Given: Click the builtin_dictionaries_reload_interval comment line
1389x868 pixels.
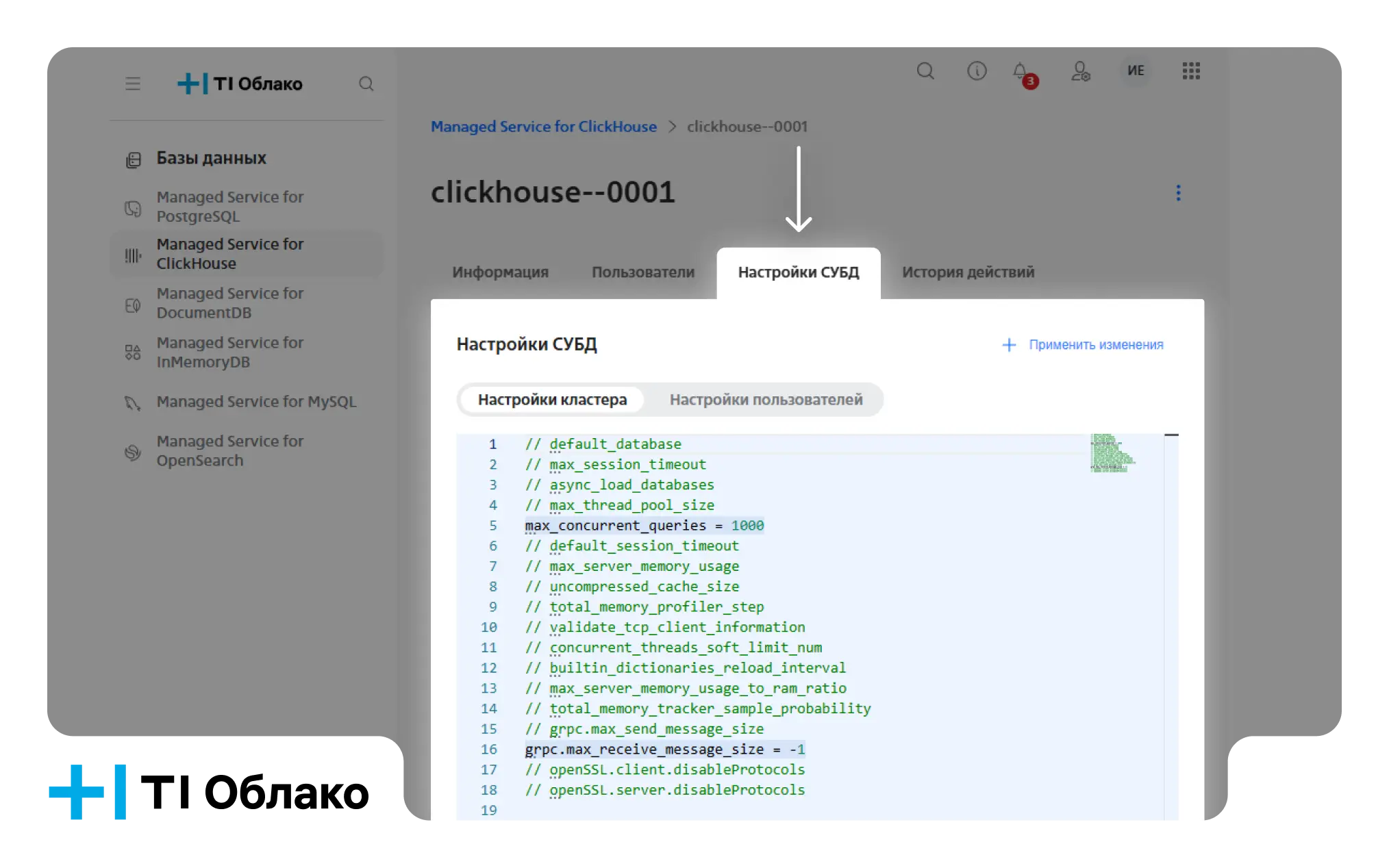Looking at the screenshot, I should click(x=686, y=668).
